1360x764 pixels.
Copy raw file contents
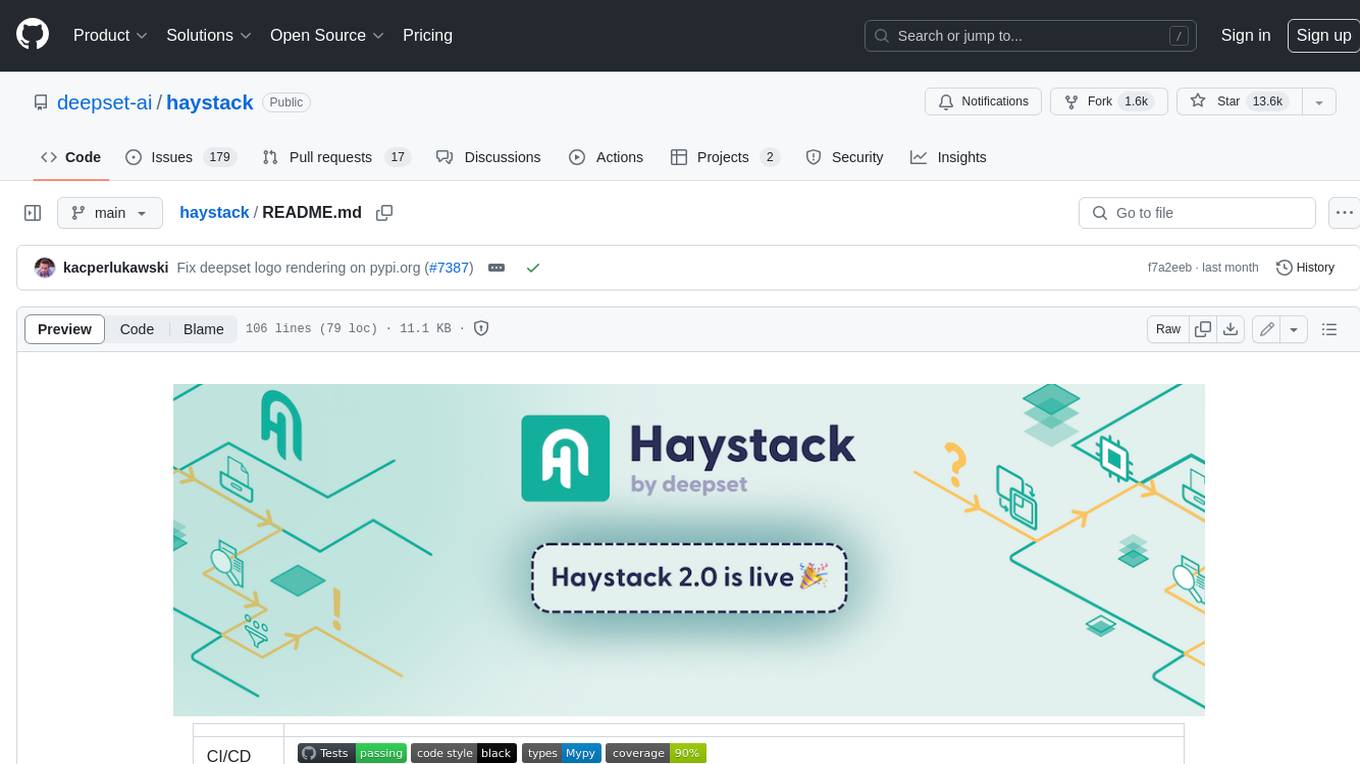coord(1203,329)
